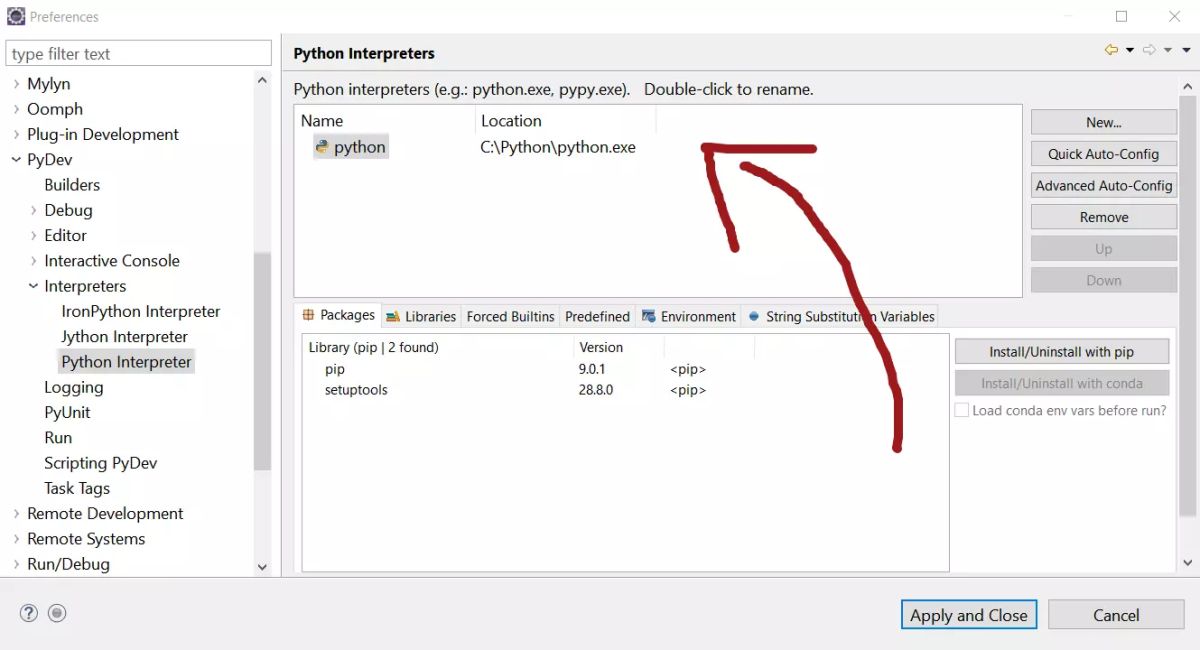This screenshot has height=650, width=1200.
Task: Select Jython Interpreter tree item
Action: (124, 336)
